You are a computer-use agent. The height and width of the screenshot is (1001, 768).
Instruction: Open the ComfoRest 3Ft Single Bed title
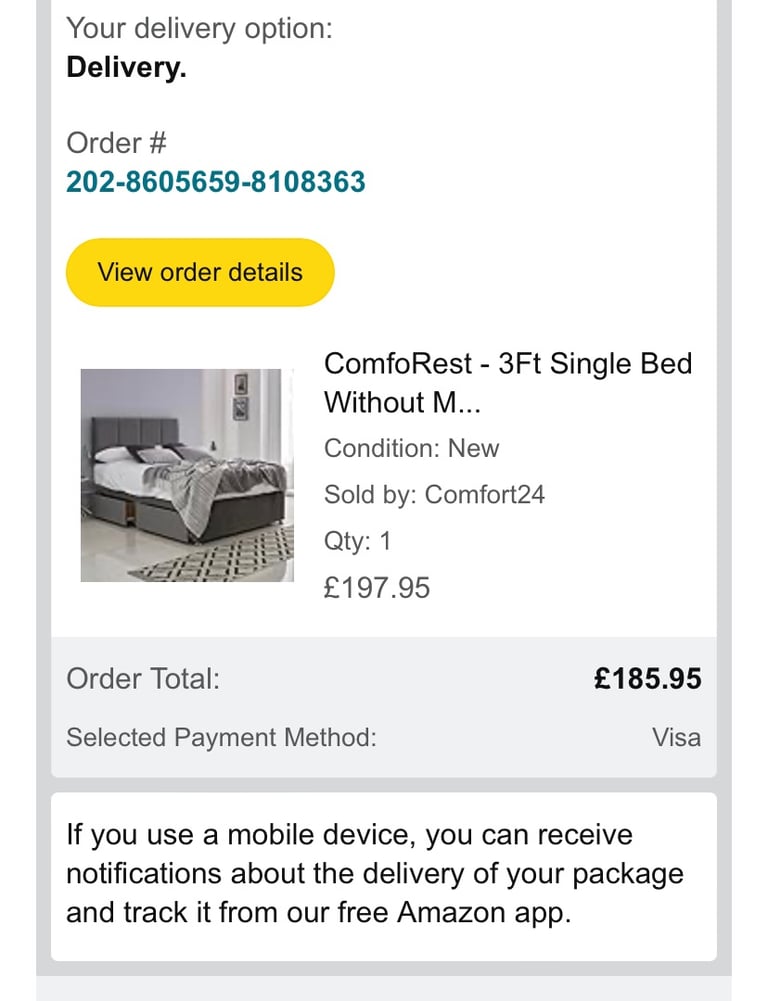pos(508,363)
